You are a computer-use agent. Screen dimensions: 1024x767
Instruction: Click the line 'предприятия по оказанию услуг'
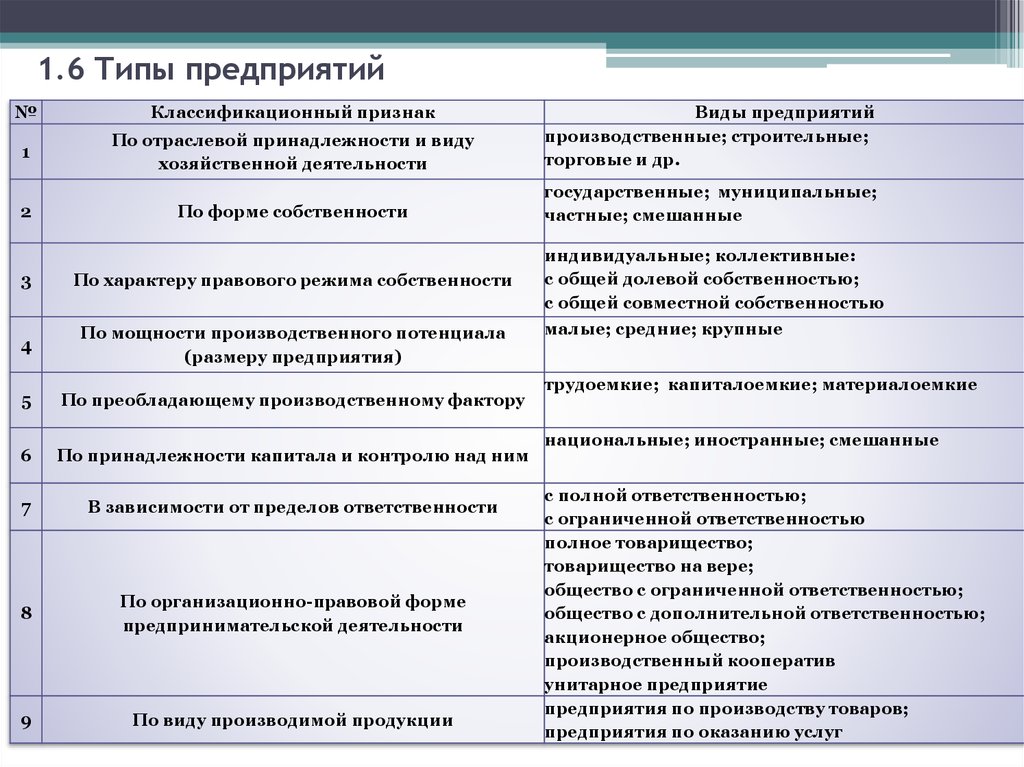point(694,733)
